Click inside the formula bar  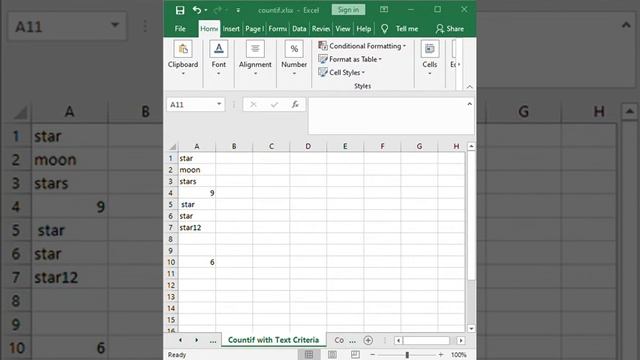tap(387, 116)
